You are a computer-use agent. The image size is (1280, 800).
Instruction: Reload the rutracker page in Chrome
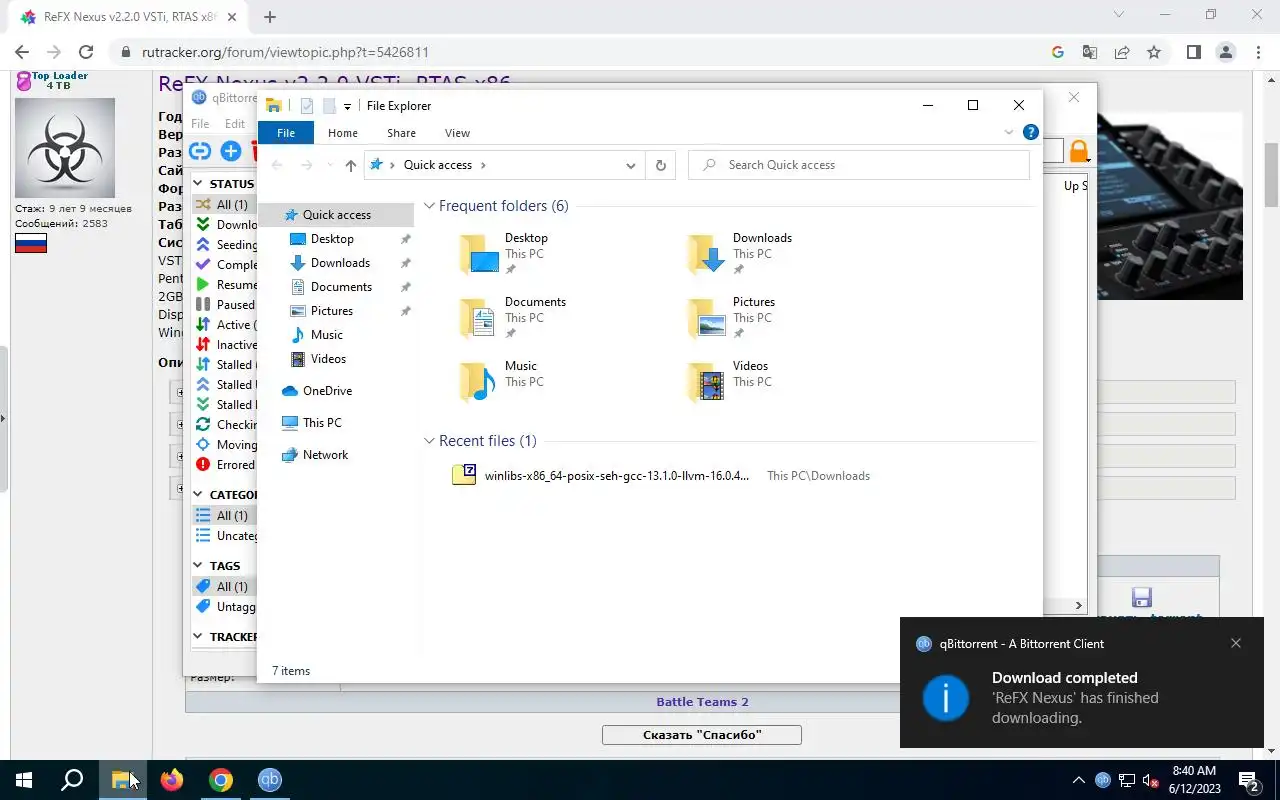point(86,52)
